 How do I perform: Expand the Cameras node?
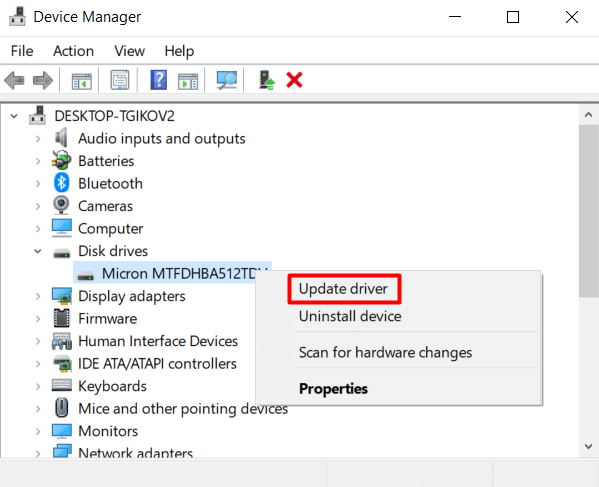pos(38,206)
